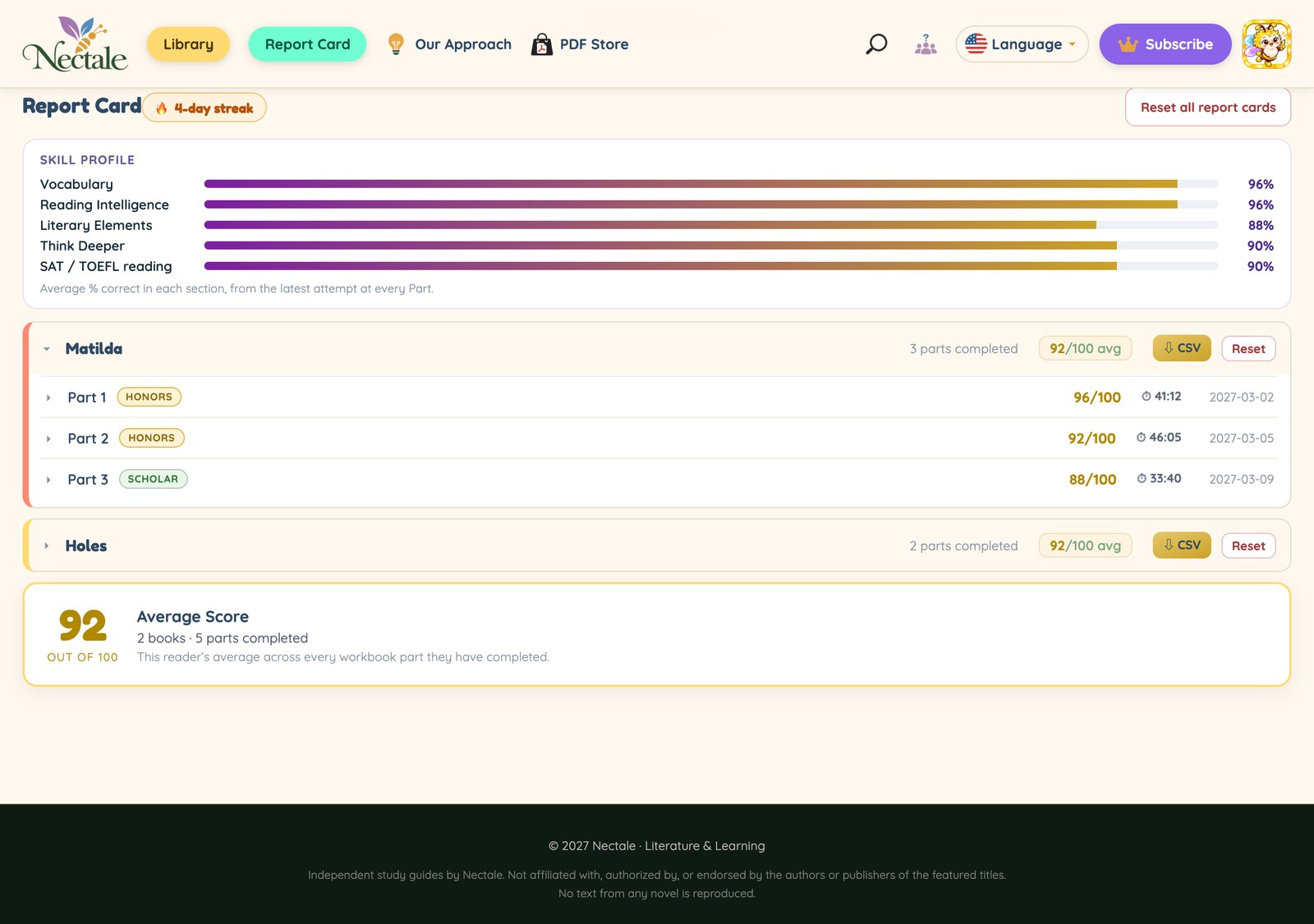Download Matilda CSV report

pos(1182,348)
